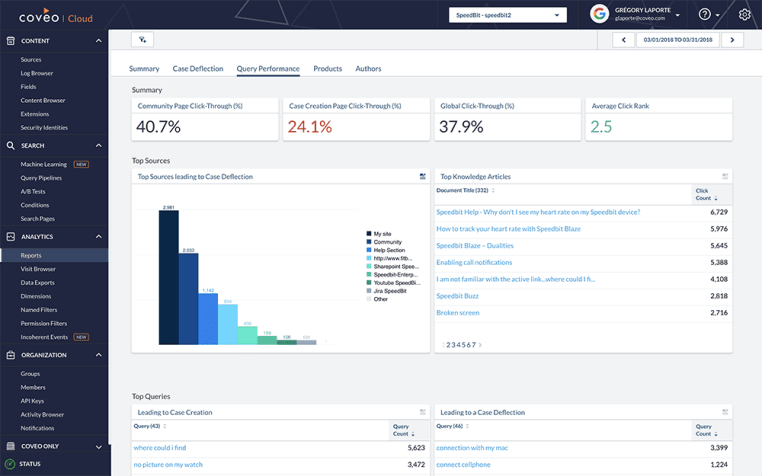Image resolution: width=762 pixels, height=476 pixels.
Task: Expand the Coveo Only sidebar section
Action: (98, 447)
